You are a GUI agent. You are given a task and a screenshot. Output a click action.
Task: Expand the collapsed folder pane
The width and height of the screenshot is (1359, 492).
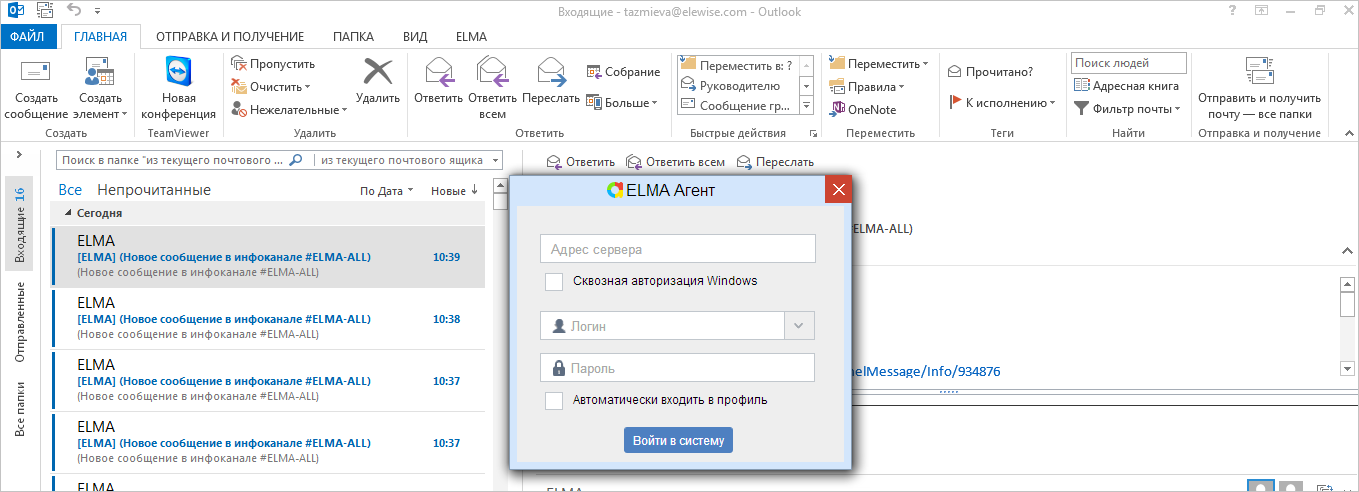click(x=19, y=155)
